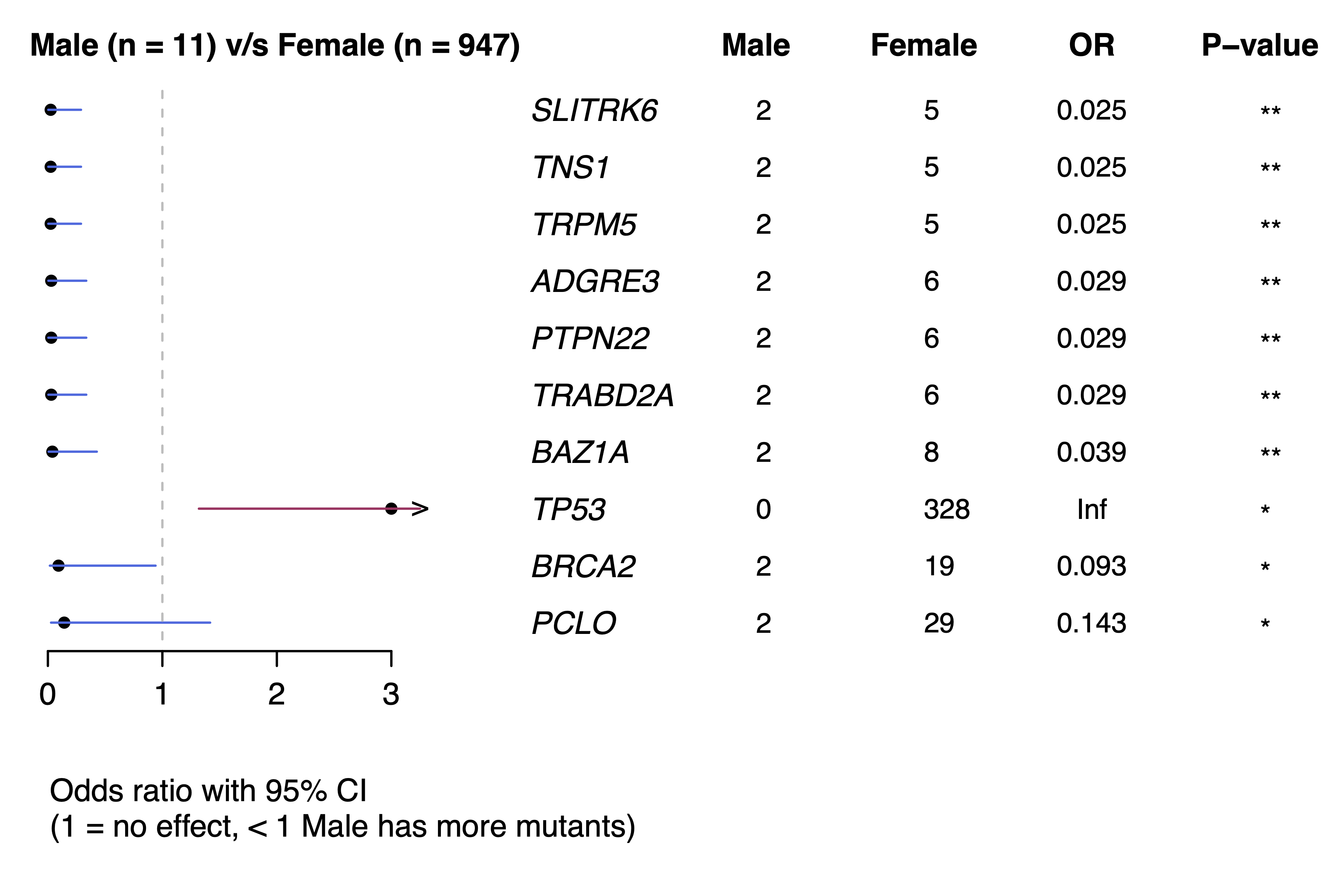Screen dimensions: 1344x896
Task: Click the "OR" column header
Action: point(1091,45)
